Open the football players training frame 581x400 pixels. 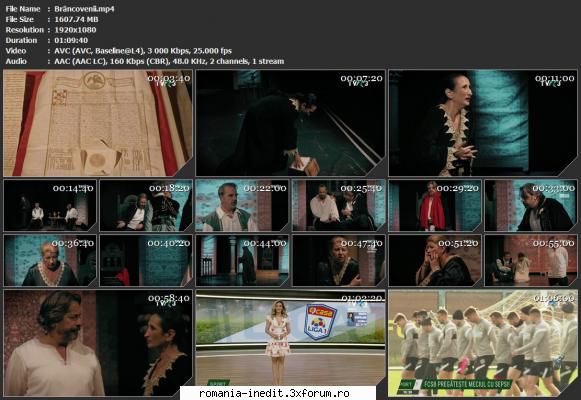click(483, 343)
